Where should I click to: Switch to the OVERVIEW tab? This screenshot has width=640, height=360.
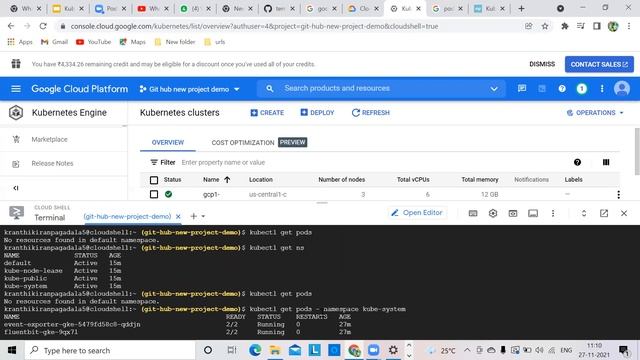click(x=168, y=142)
